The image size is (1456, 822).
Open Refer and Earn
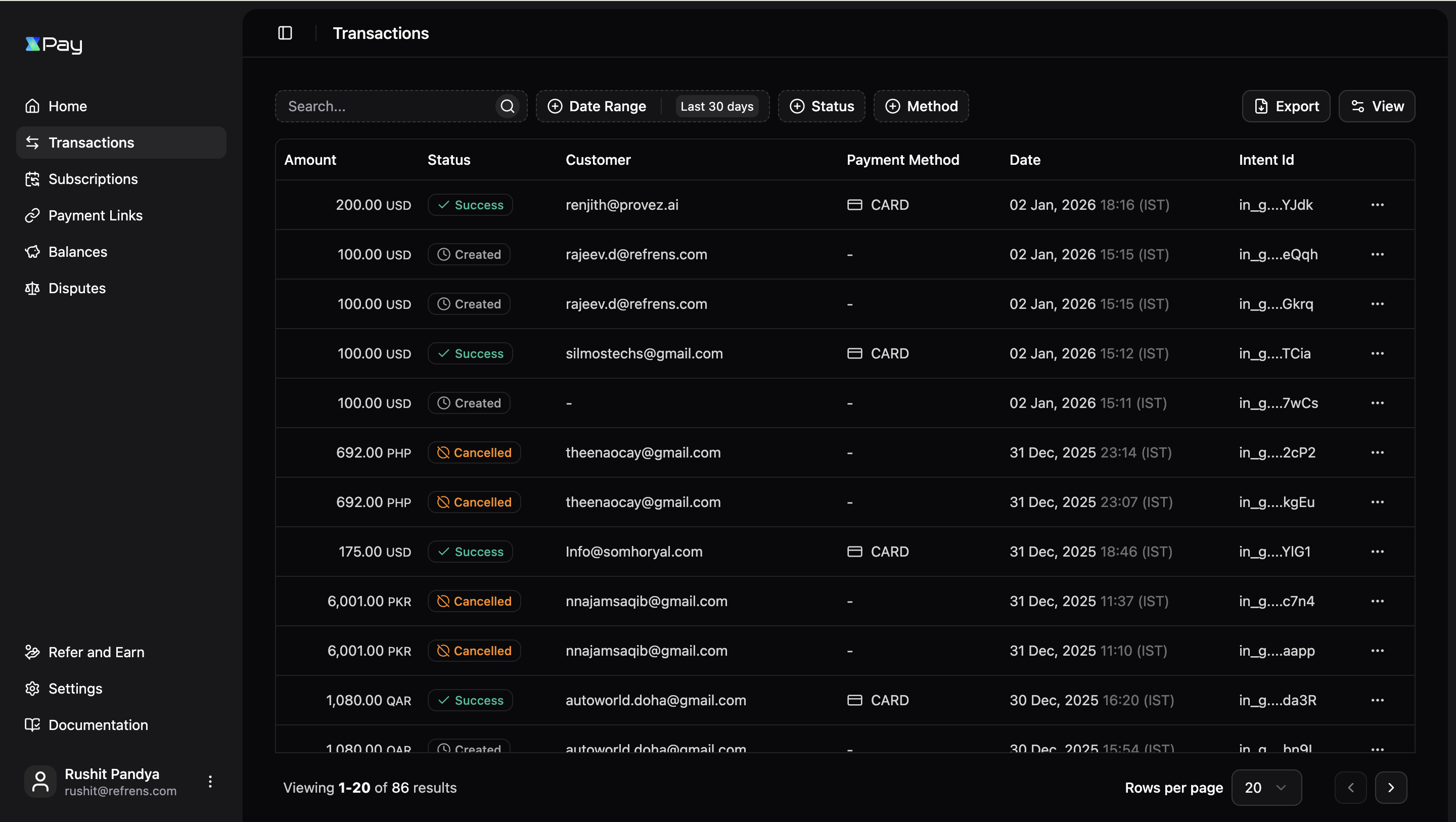(x=96, y=652)
